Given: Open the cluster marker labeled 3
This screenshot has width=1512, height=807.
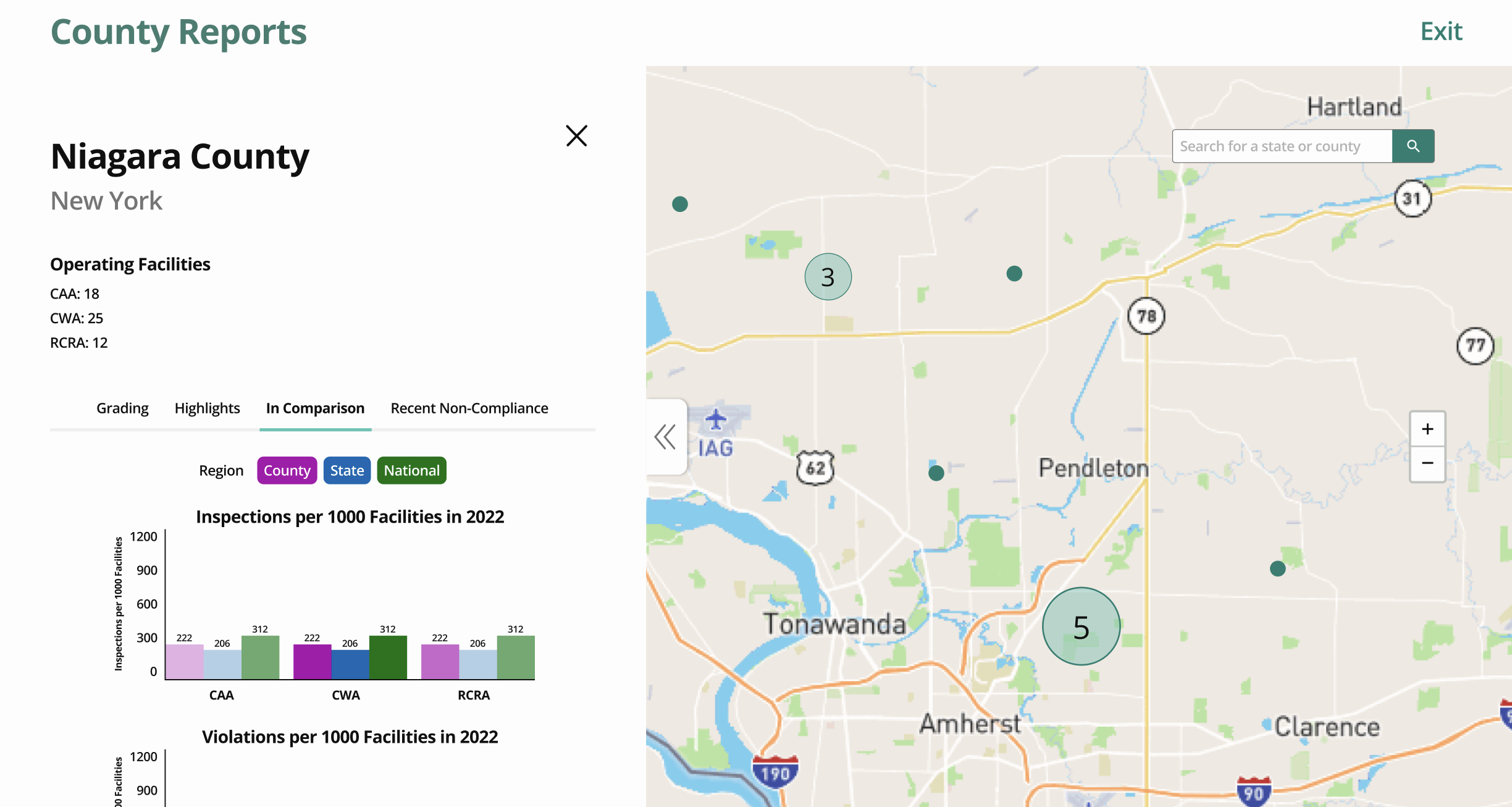Looking at the screenshot, I should tap(828, 277).
